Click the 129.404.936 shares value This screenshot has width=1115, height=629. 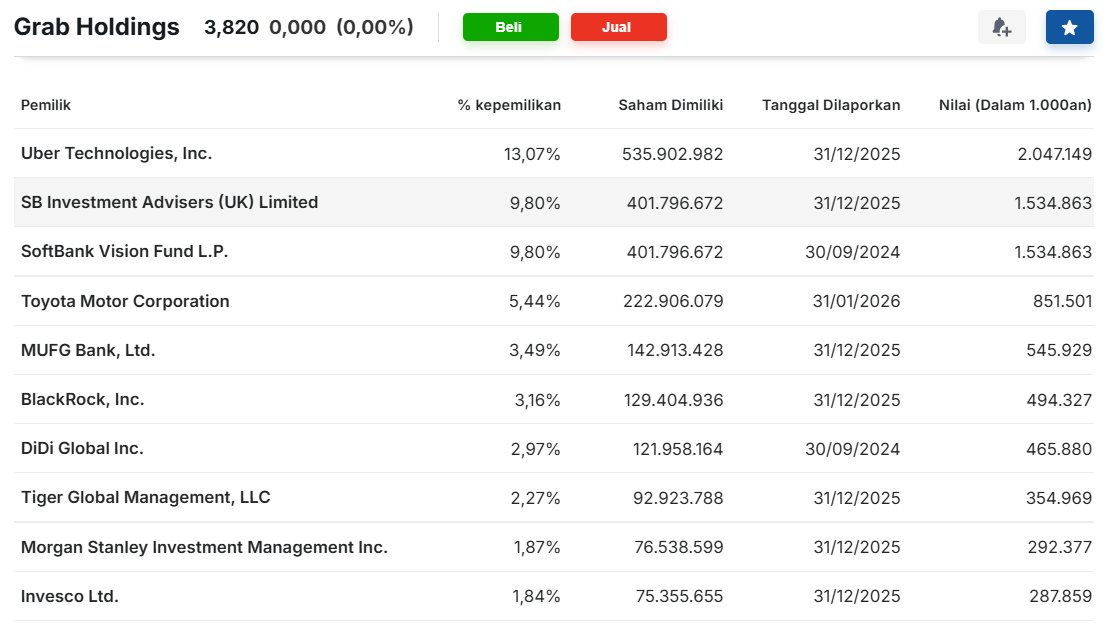[x=674, y=400]
